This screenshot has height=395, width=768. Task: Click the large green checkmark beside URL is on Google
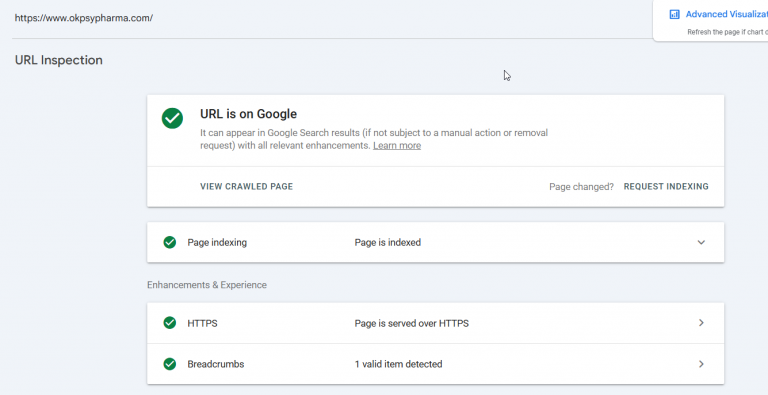point(172,119)
